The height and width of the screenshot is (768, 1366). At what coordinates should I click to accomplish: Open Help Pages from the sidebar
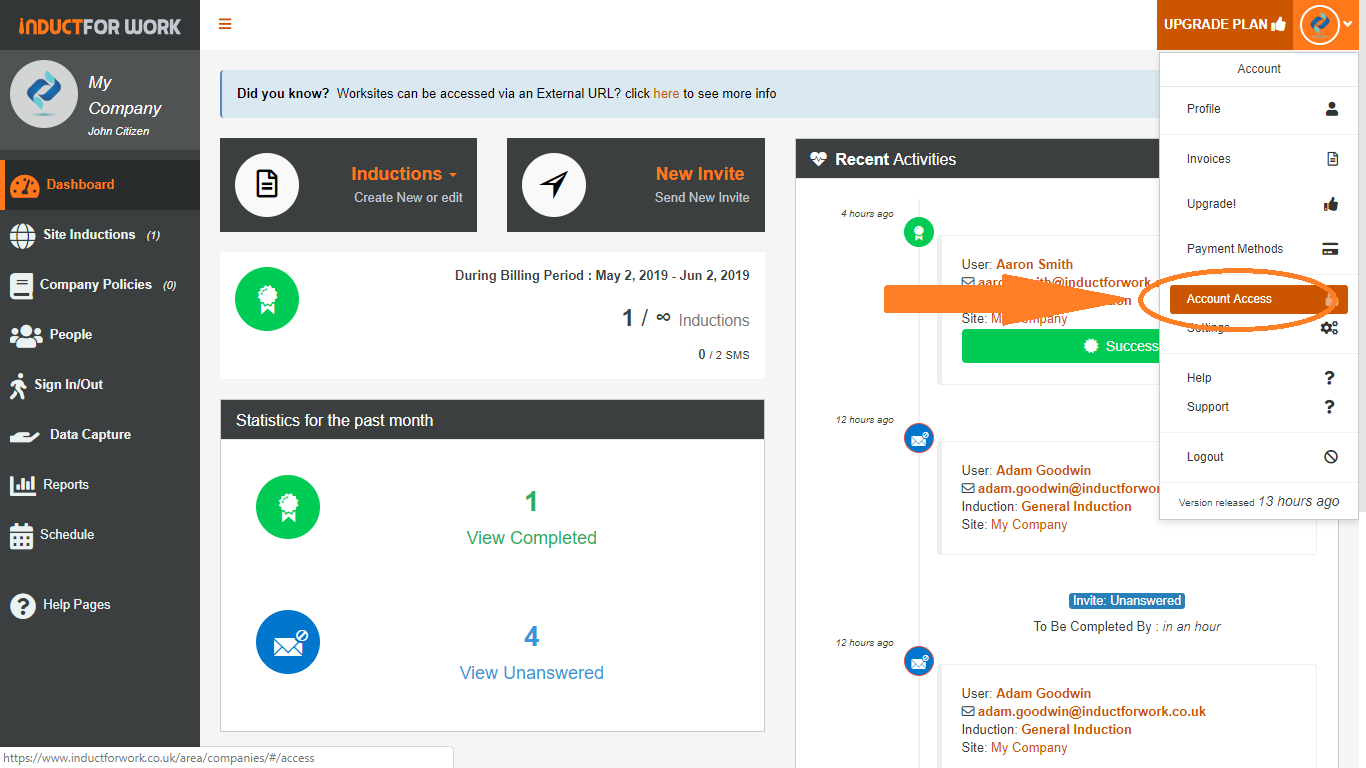tap(100, 605)
